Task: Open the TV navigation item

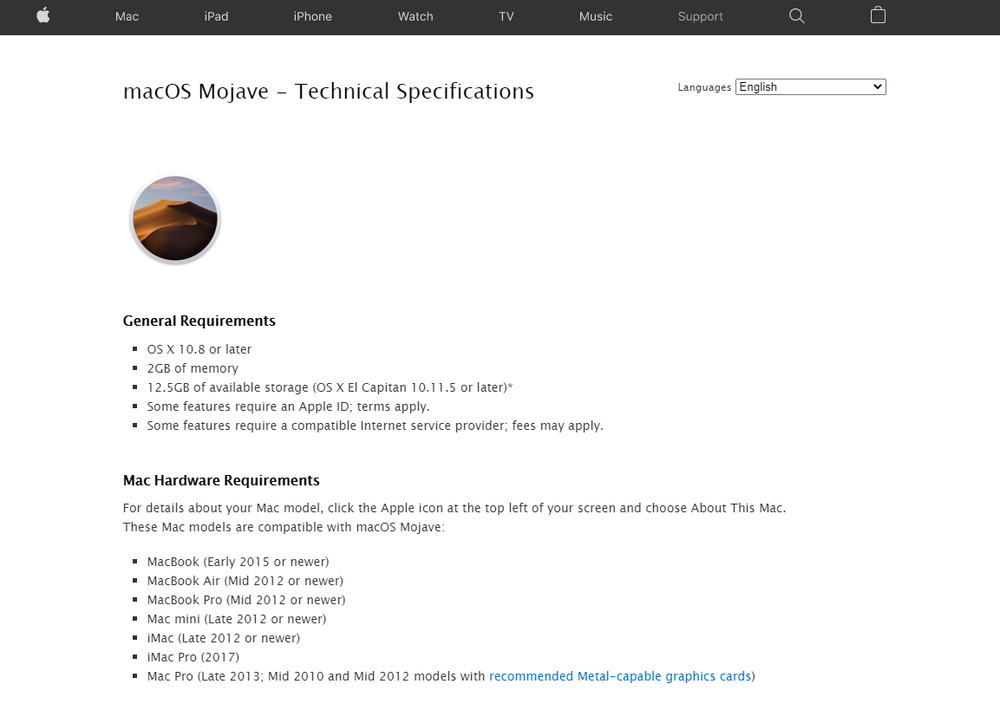Action: tap(506, 17)
